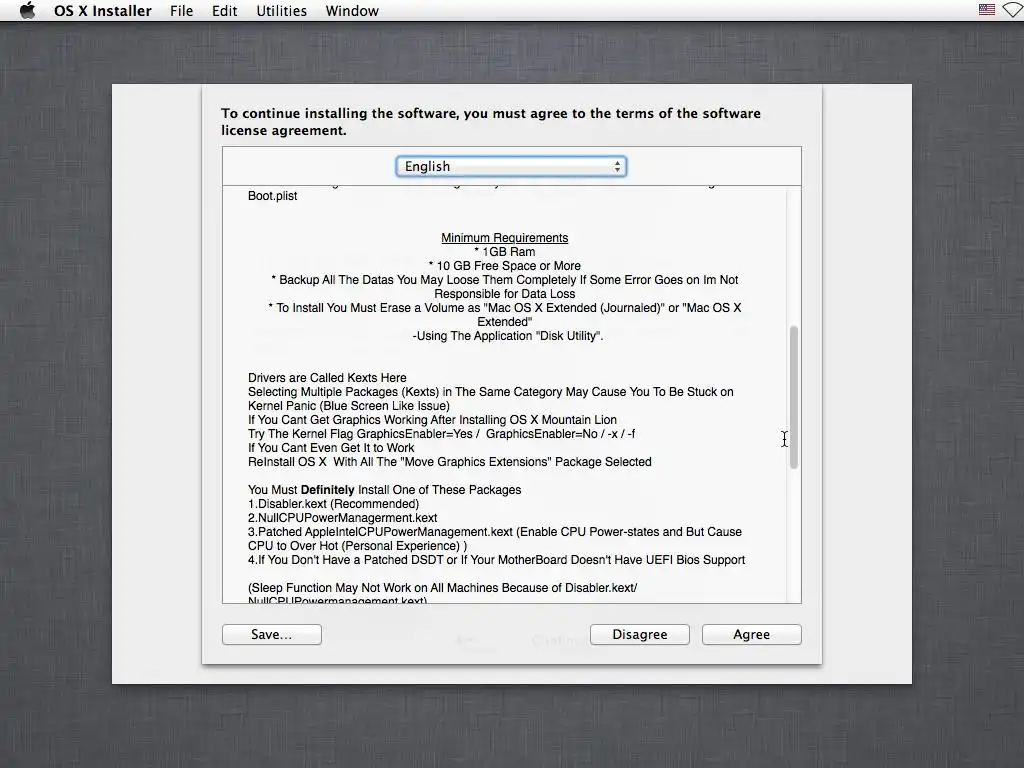Click the bold 'Definitely' word
1024x768 pixels.
pos(327,490)
